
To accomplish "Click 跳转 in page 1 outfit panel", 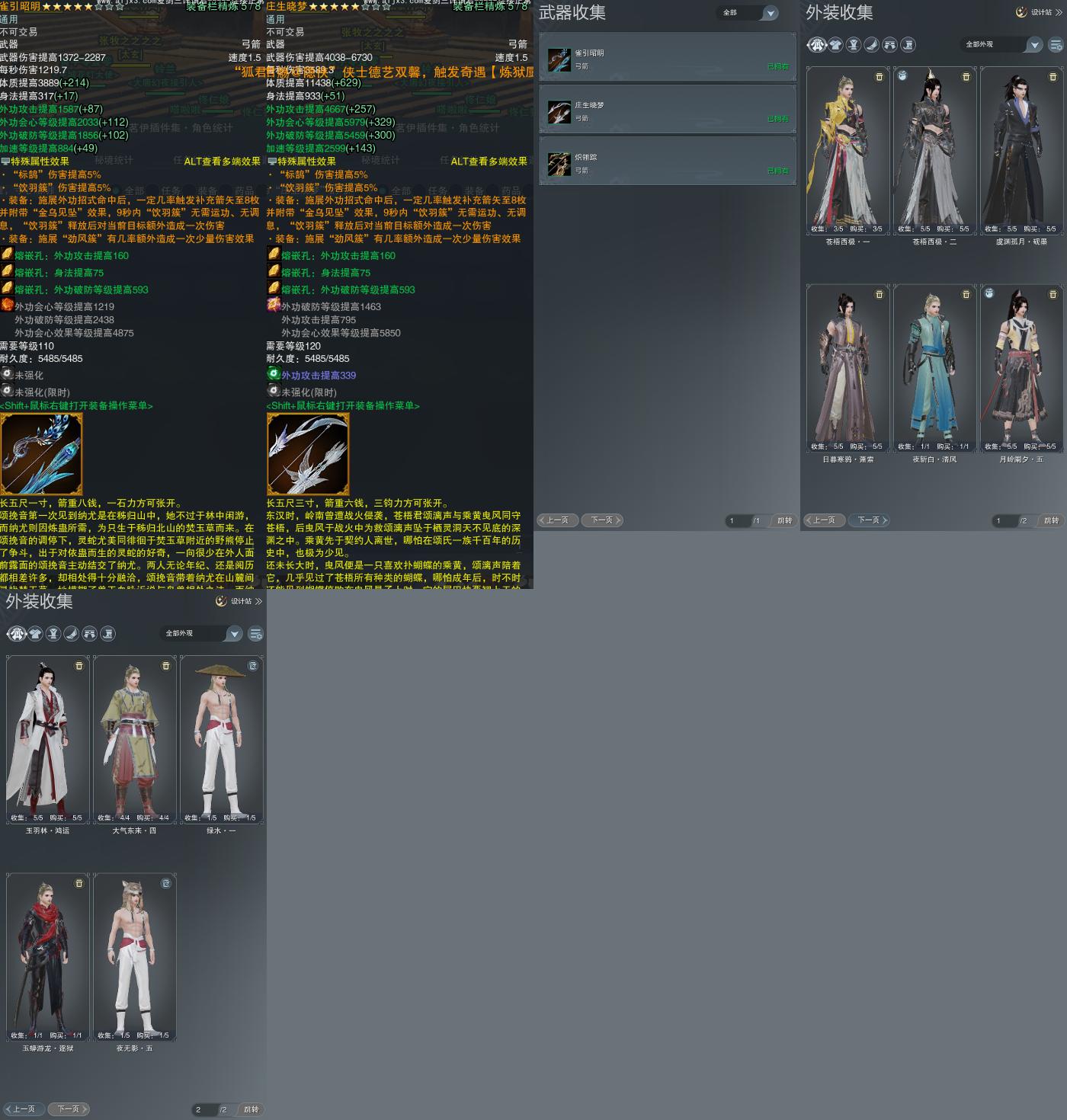I will pyautogui.click(x=1051, y=521).
